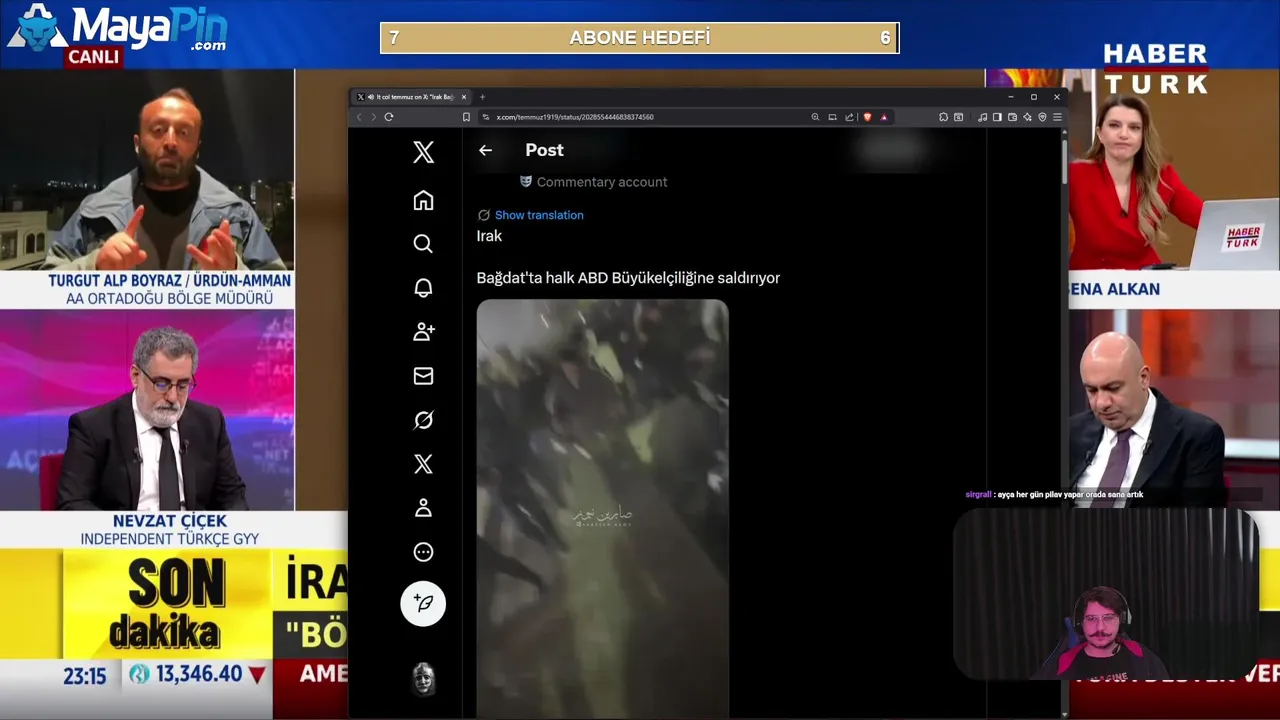
Task: Open the Brave VPN shield icon
Action: (1042, 117)
